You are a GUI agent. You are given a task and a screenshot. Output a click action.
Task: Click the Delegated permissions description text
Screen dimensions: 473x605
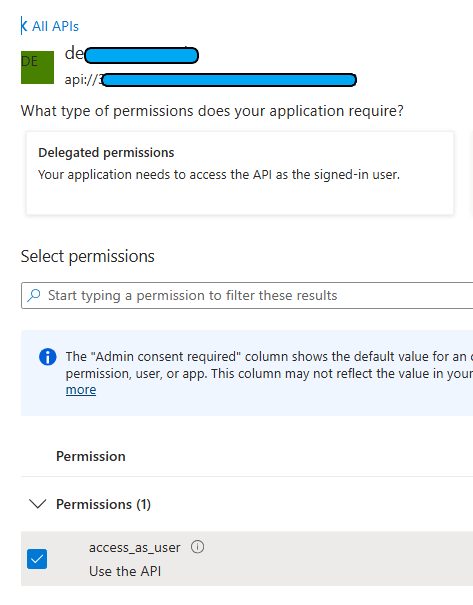[219, 175]
